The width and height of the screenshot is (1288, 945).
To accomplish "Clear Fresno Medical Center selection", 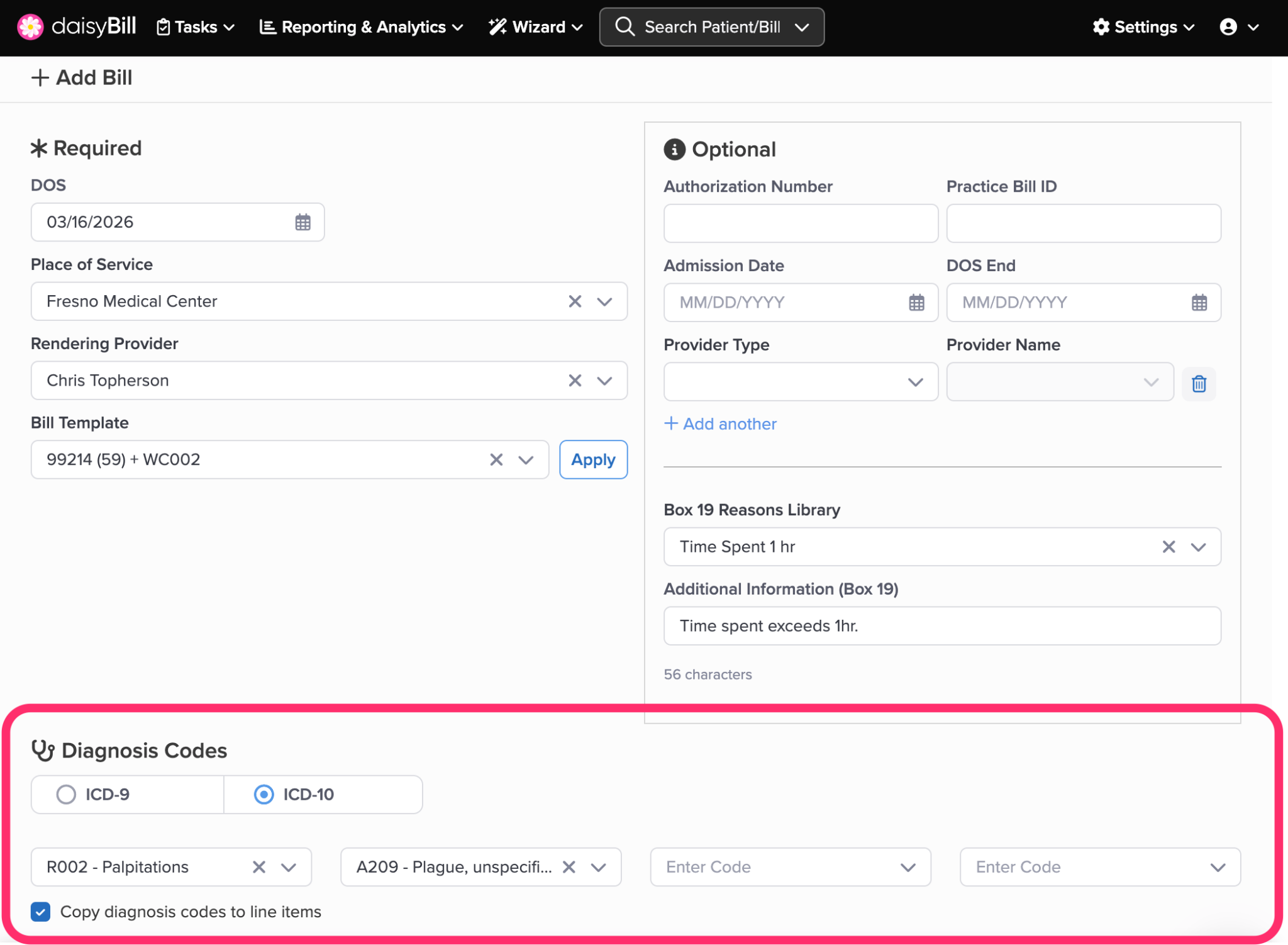I will click(x=575, y=301).
